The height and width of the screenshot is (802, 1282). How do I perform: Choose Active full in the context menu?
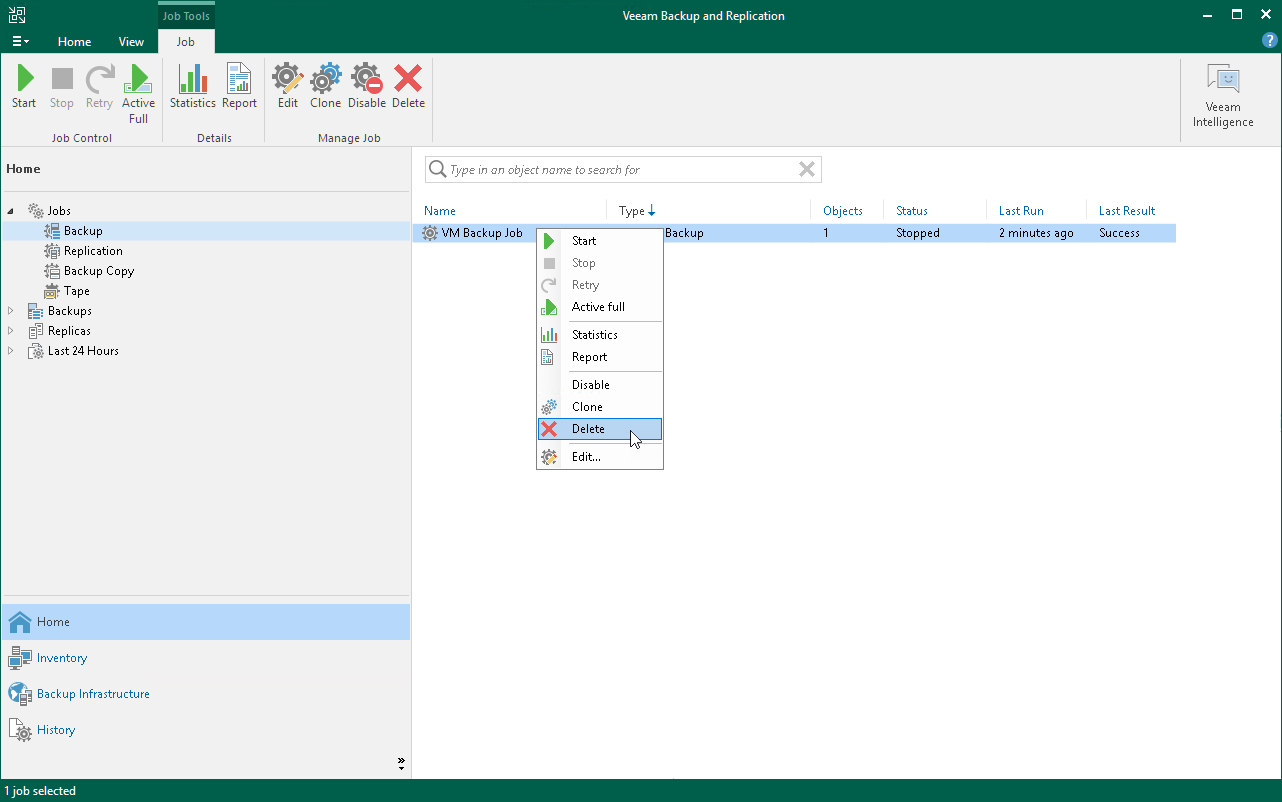(x=600, y=307)
